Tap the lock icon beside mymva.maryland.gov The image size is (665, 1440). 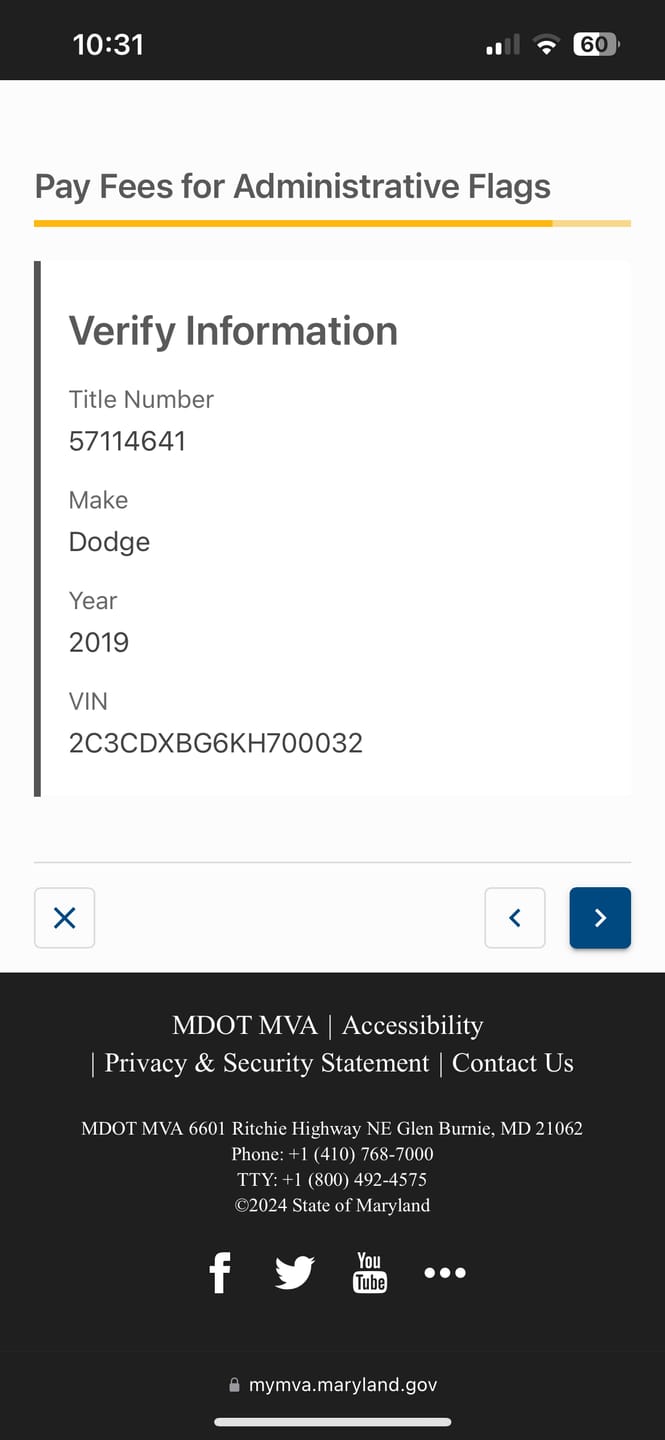click(x=235, y=1385)
